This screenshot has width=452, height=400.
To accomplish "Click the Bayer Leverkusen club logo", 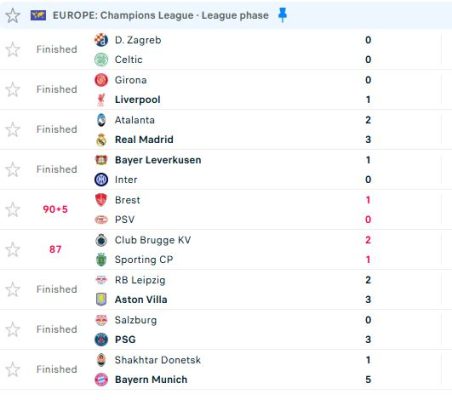I will 101,160.
